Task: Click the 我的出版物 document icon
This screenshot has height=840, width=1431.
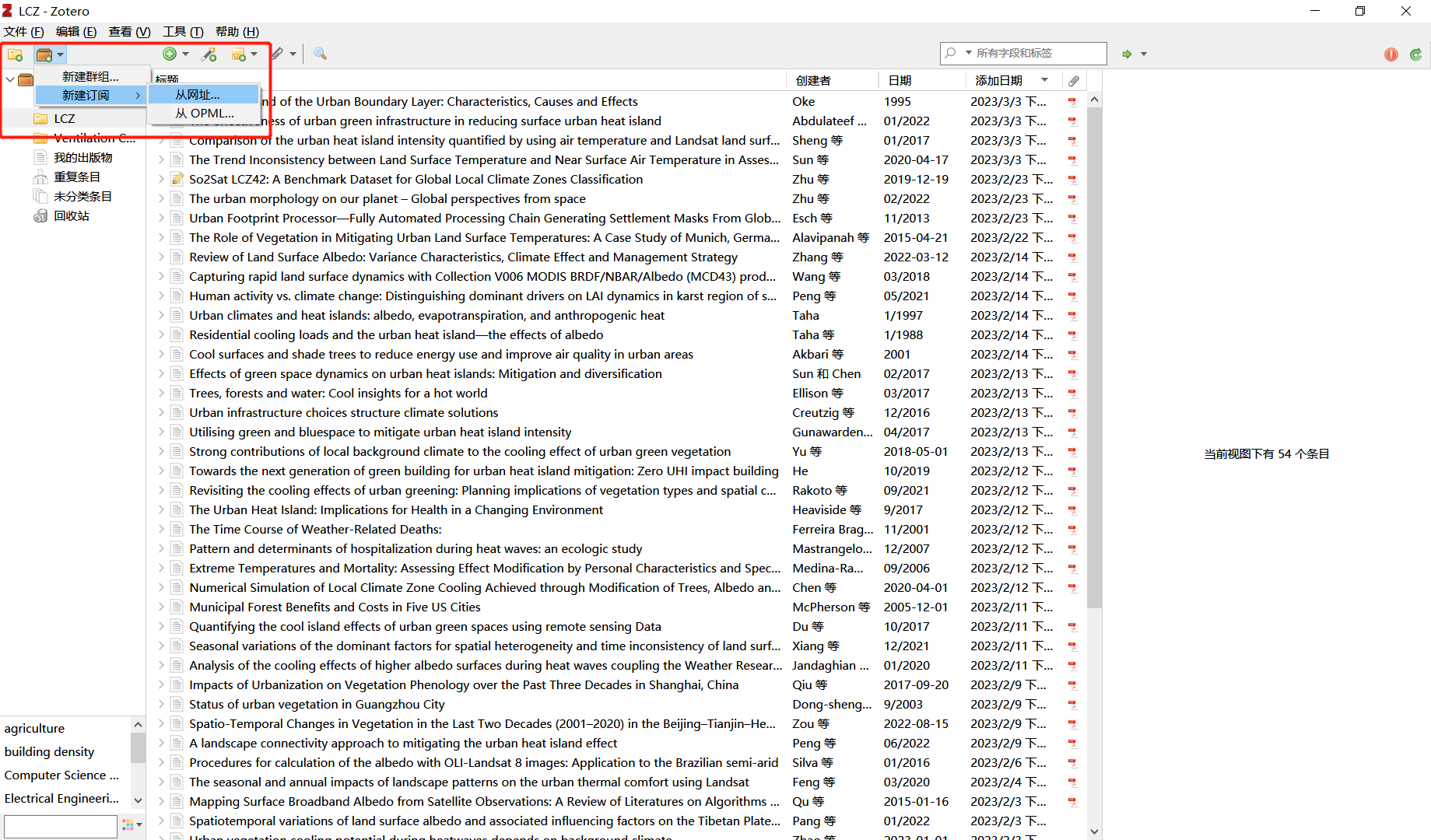Action: click(40, 157)
